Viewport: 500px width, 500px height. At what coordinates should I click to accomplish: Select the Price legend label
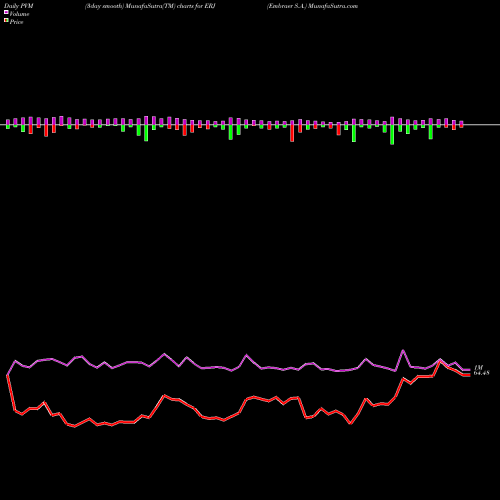[16, 22]
